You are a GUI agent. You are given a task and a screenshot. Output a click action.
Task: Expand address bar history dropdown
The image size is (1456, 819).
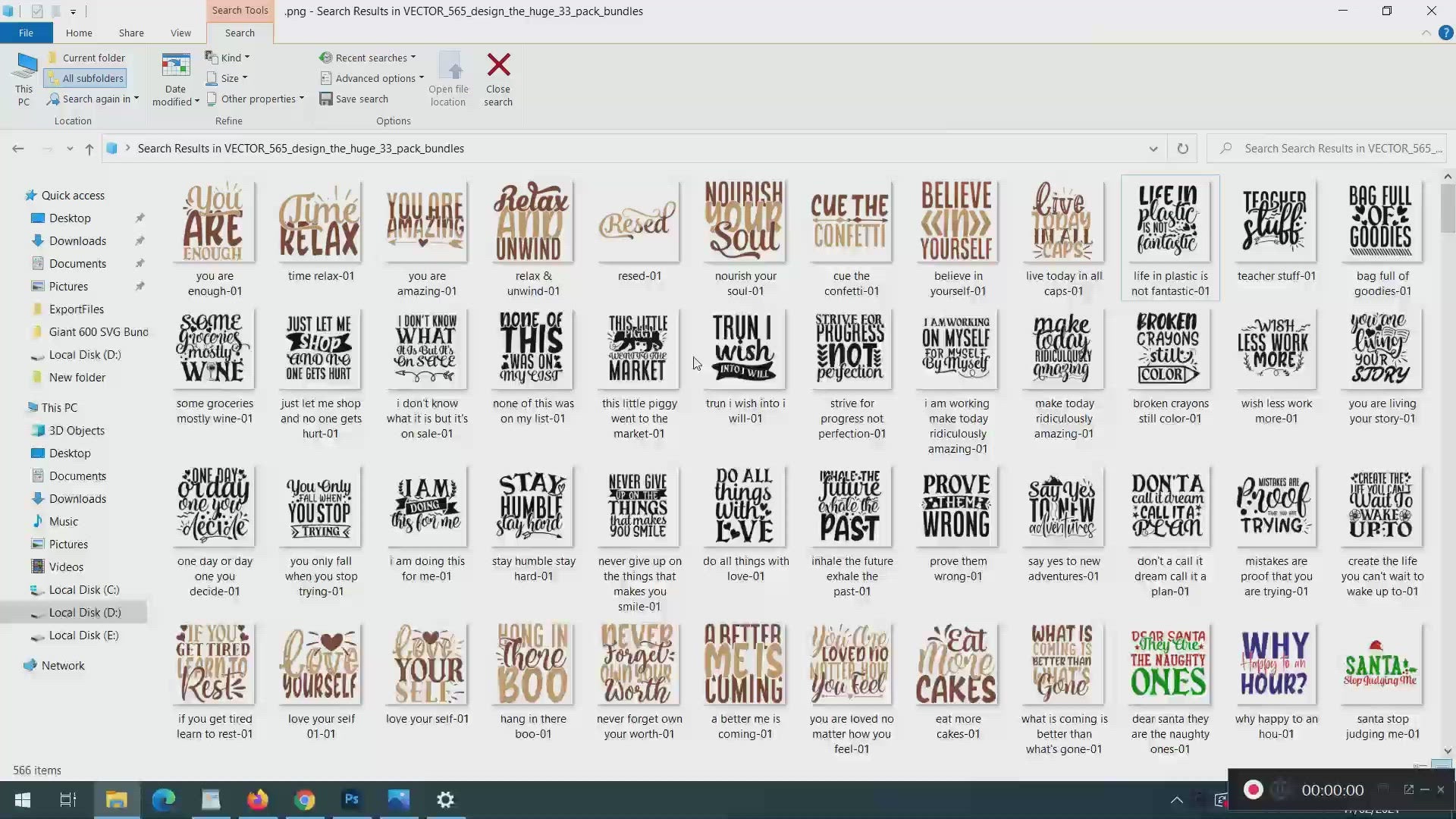(1153, 149)
